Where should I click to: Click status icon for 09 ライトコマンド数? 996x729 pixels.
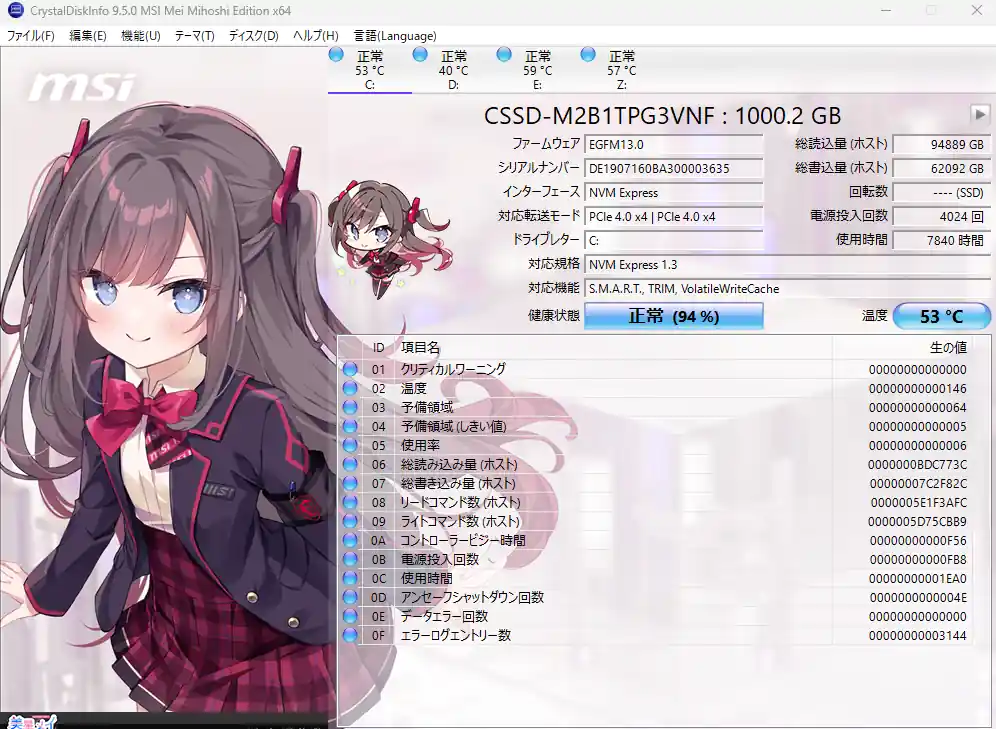click(x=350, y=521)
